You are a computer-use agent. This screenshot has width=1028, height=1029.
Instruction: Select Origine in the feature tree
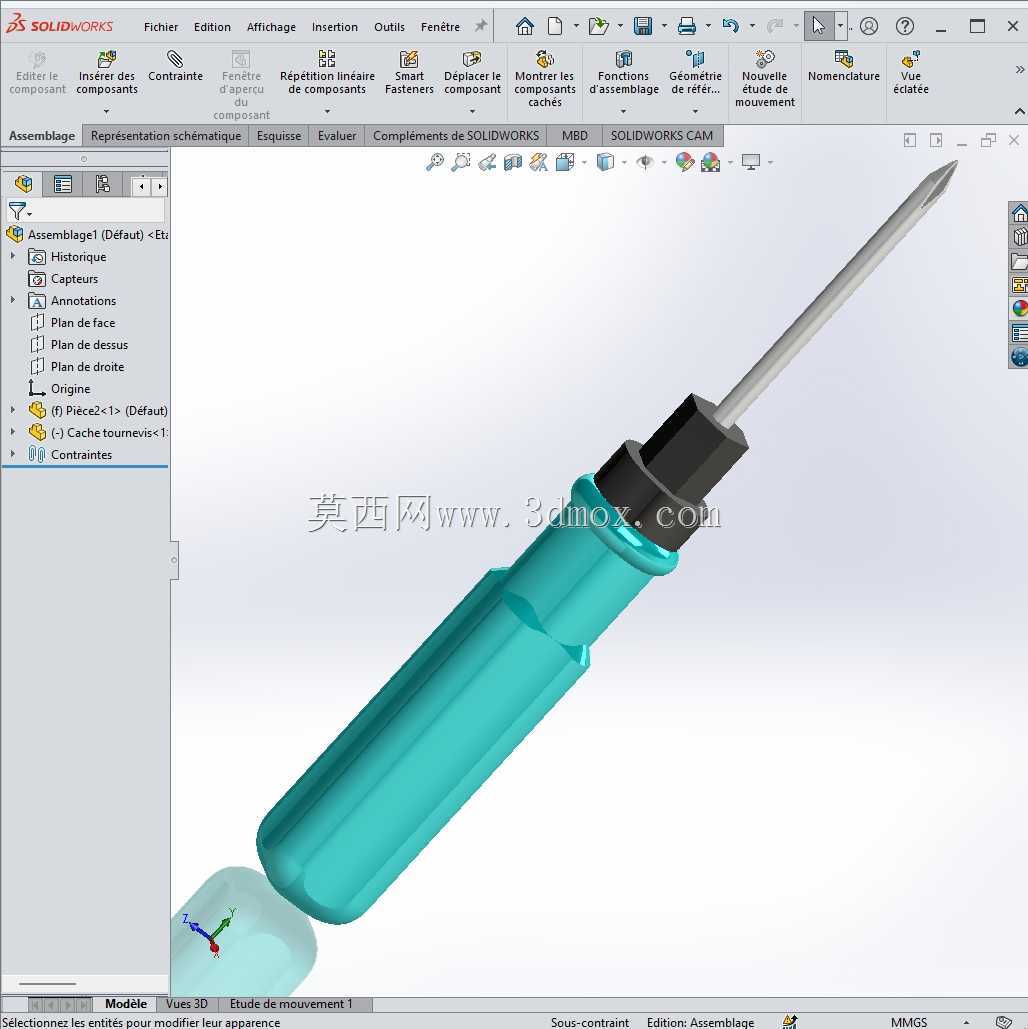(x=70, y=388)
